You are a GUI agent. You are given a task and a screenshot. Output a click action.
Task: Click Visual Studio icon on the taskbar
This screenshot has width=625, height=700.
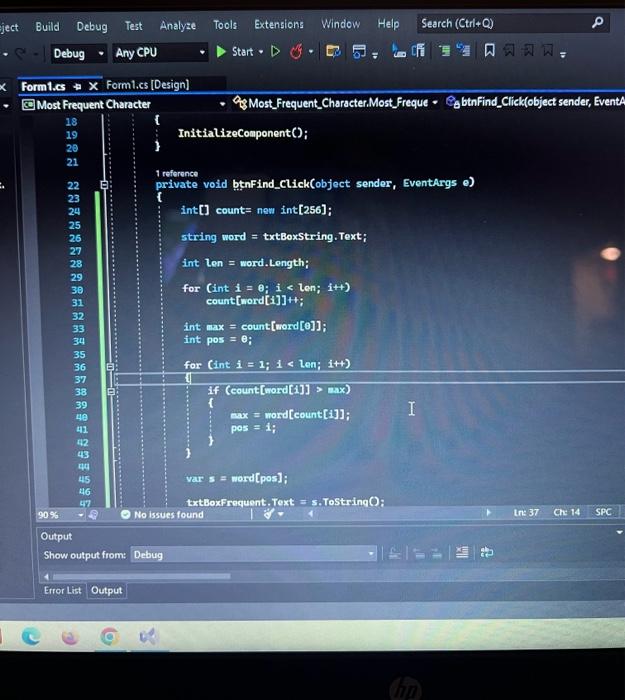click(148, 636)
